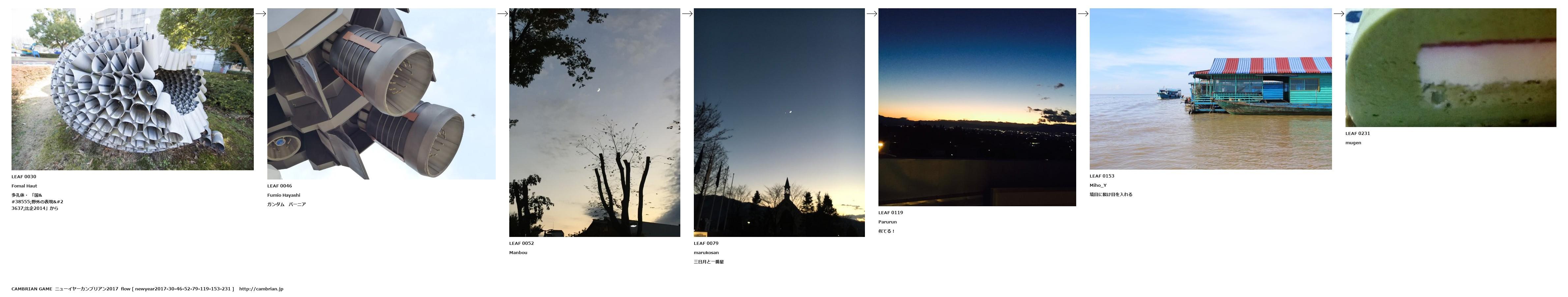Open the church silhouette night photo

[x=779, y=122]
